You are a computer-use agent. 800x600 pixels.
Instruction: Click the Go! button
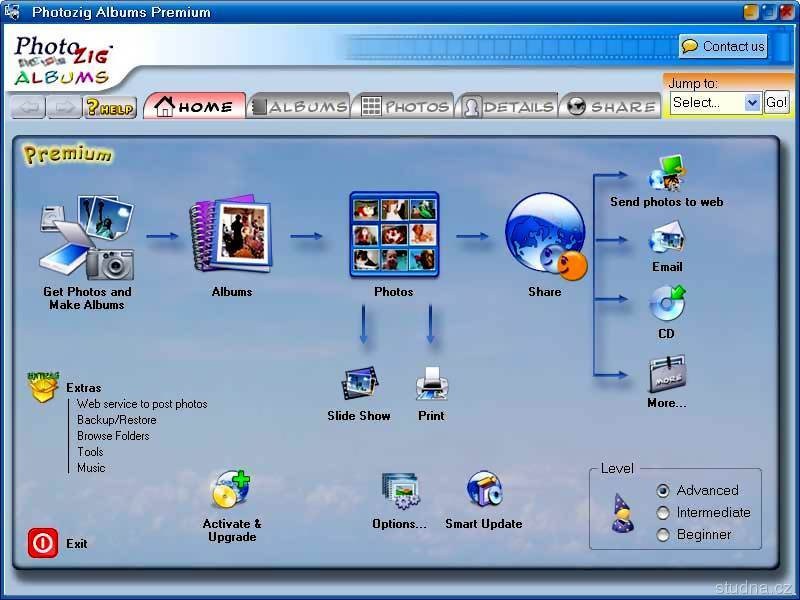click(x=777, y=102)
